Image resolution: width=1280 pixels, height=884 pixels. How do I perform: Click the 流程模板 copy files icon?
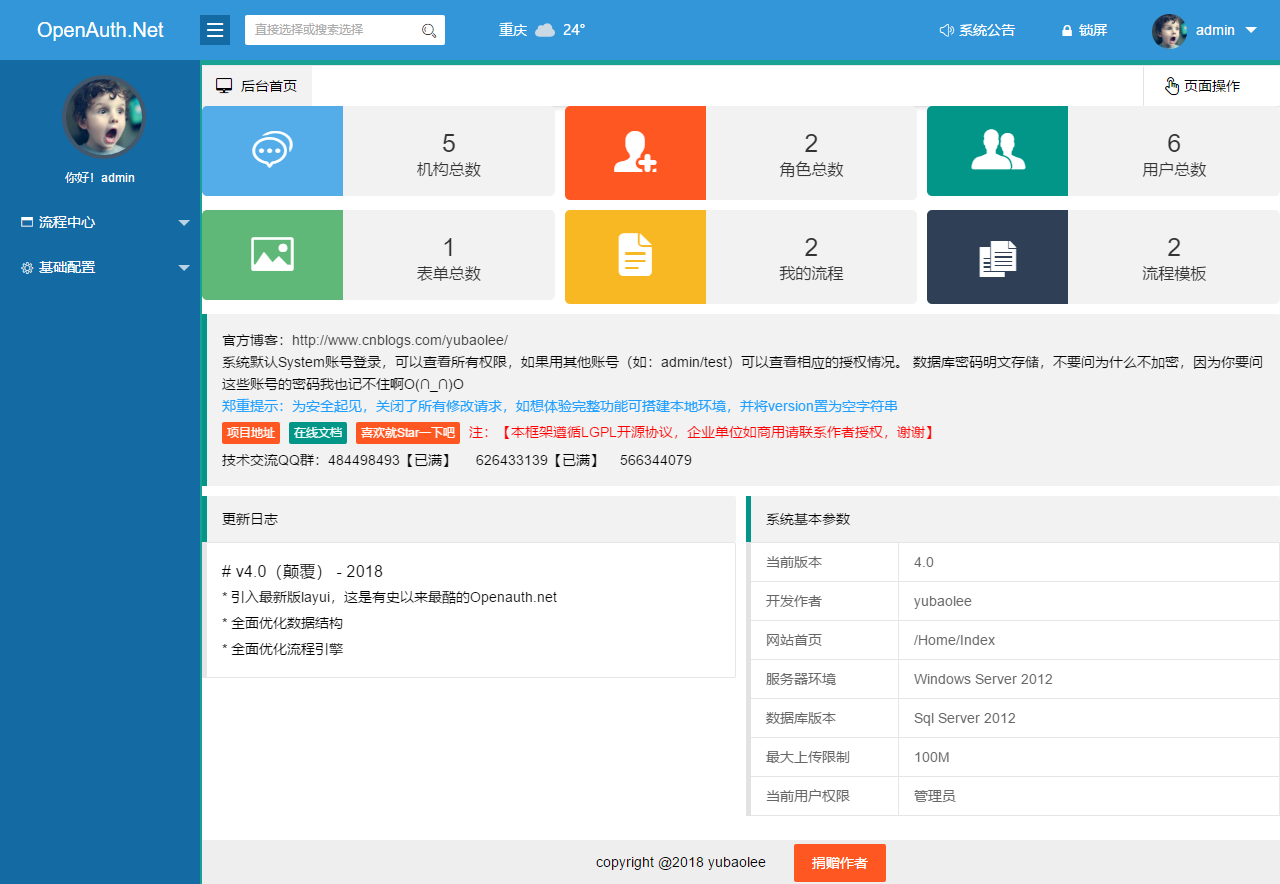click(997, 257)
